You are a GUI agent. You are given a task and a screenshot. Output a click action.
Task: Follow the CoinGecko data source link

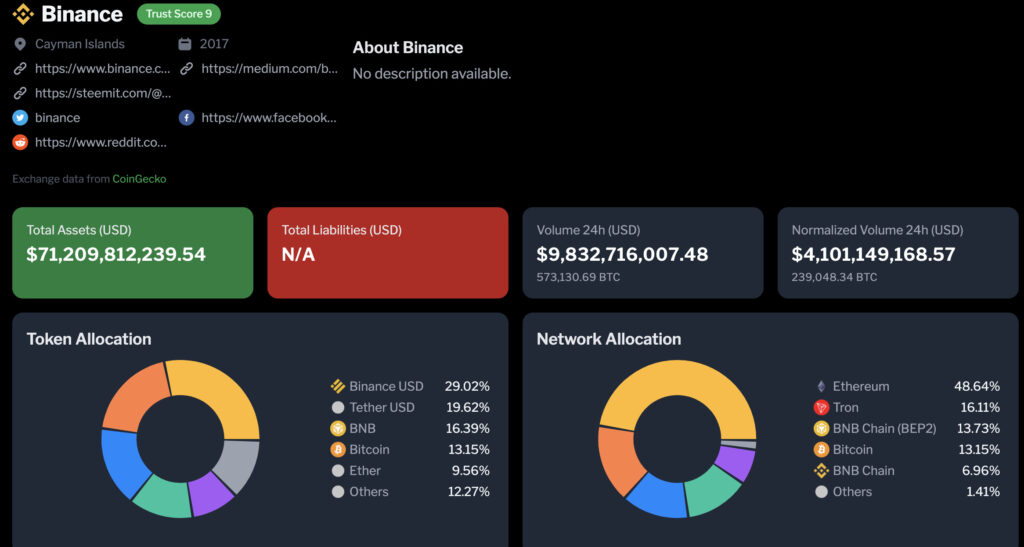click(139, 179)
